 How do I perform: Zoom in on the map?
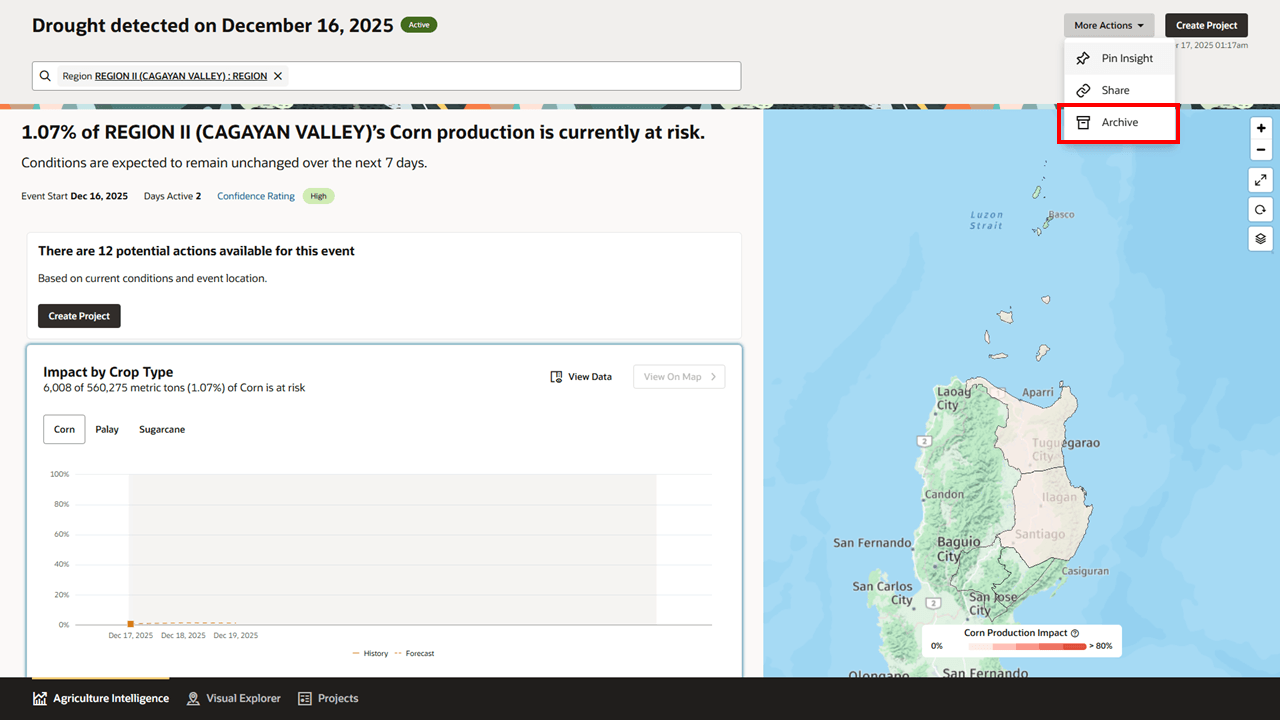pyautogui.click(x=1261, y=129)
